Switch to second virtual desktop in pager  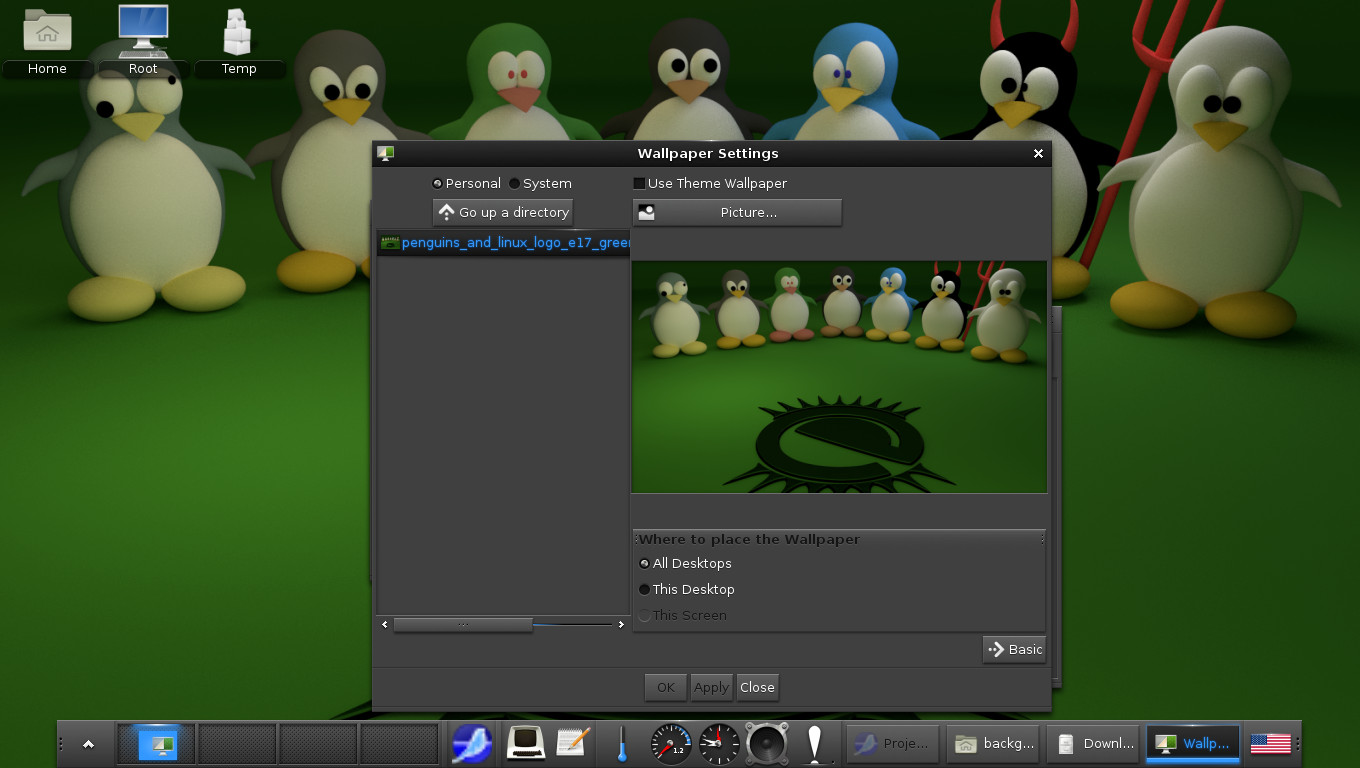[x=237, y=744]
